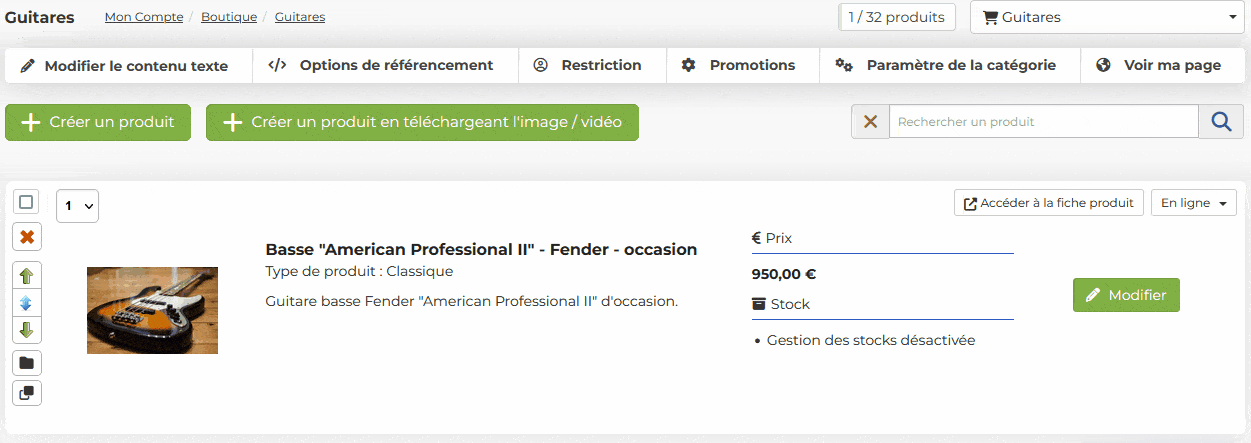Open the Guitares category selector
Viewport: 1251px width, 443px height.
pyautogui.click(x=1107, y=17)
